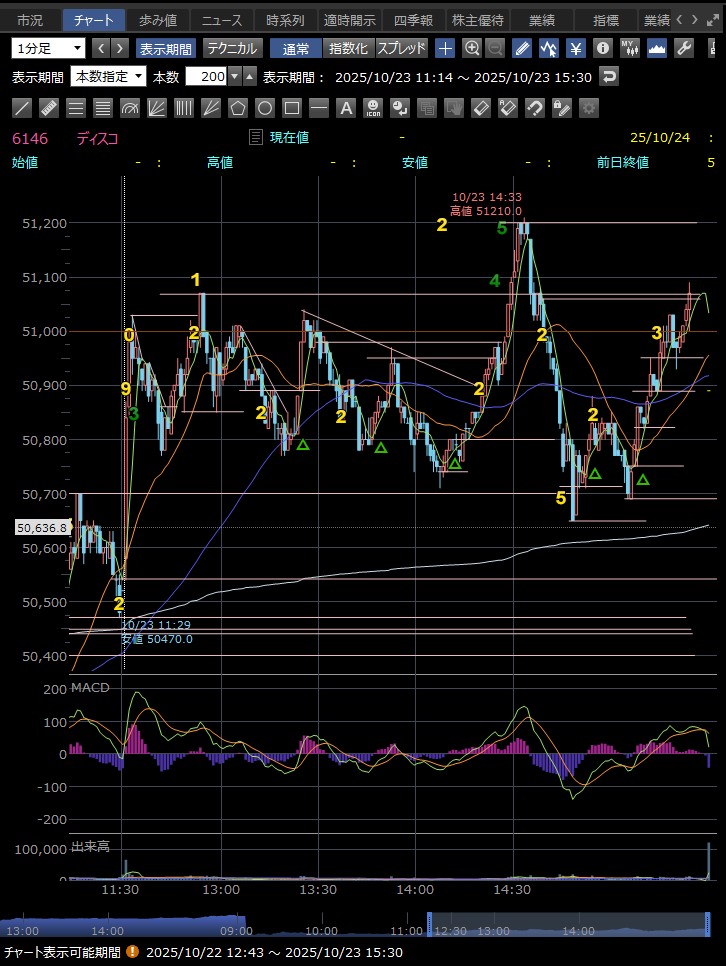Click the pencil edit icon
This screenshot has width=726, height=966.
pyautogui.click(x=522, y=48)
